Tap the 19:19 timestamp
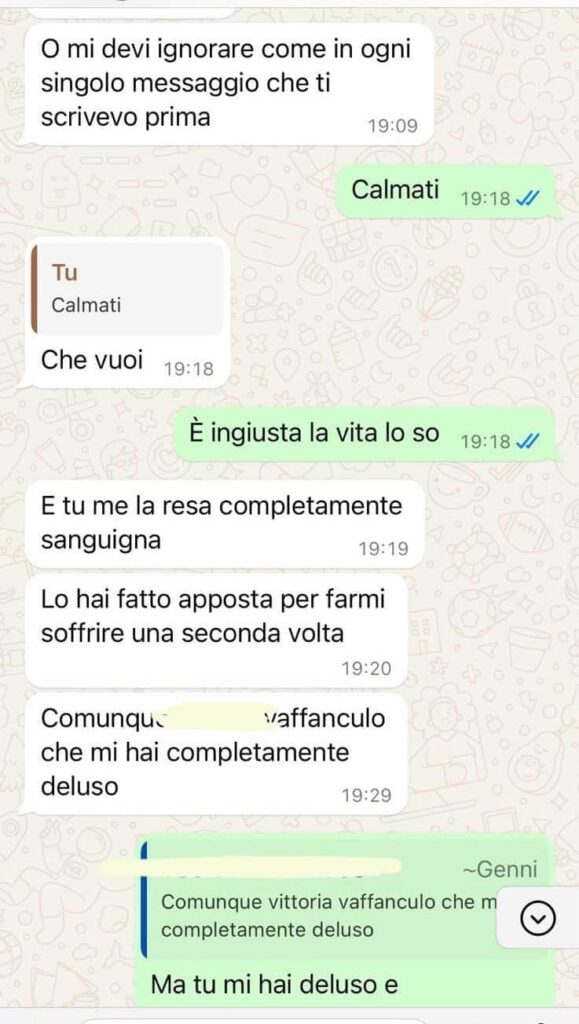The height and width of the screenshot is (1024, 579). click(x=383, y=548)
